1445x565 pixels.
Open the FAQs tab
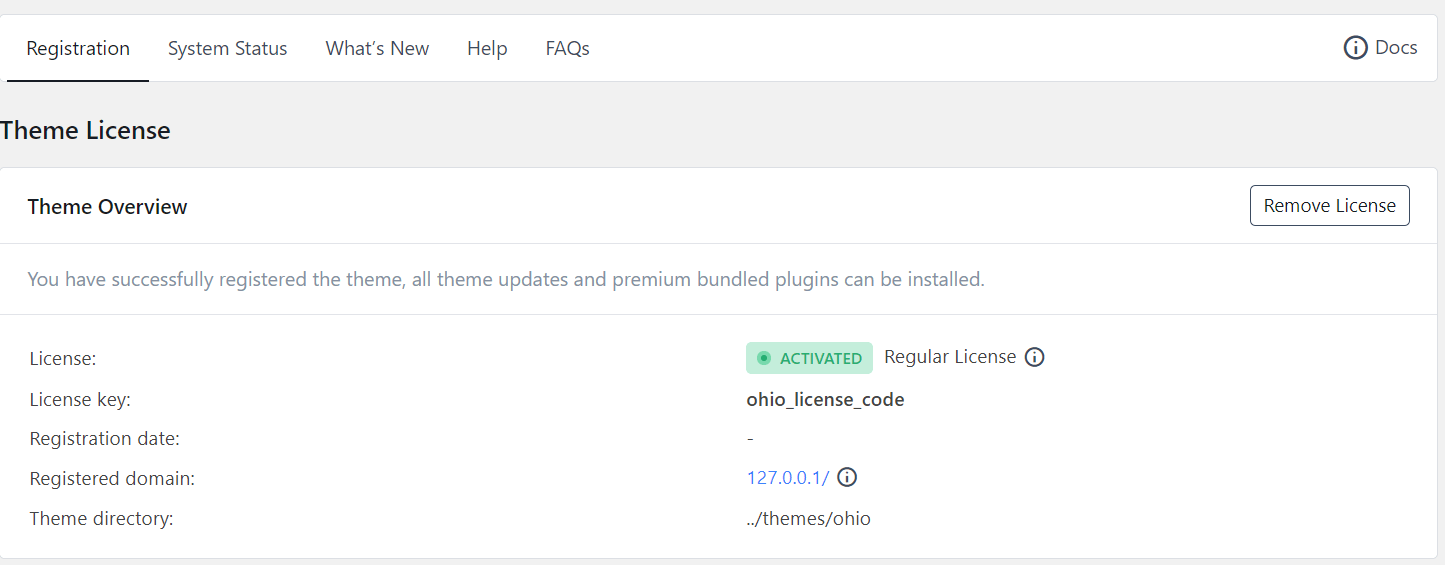tap(567, 48)
